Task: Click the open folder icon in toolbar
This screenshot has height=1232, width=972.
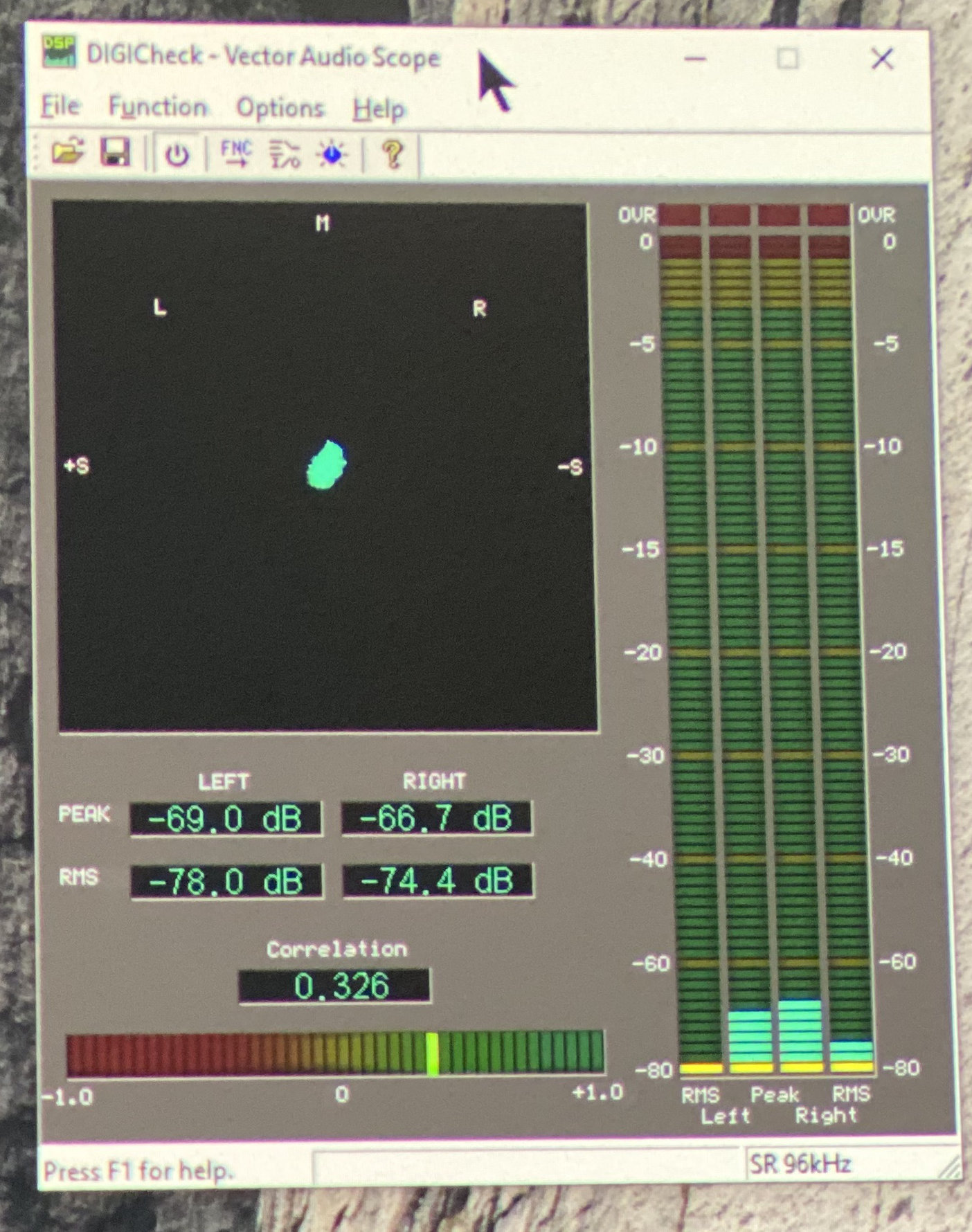Action: tap(67, 152)
